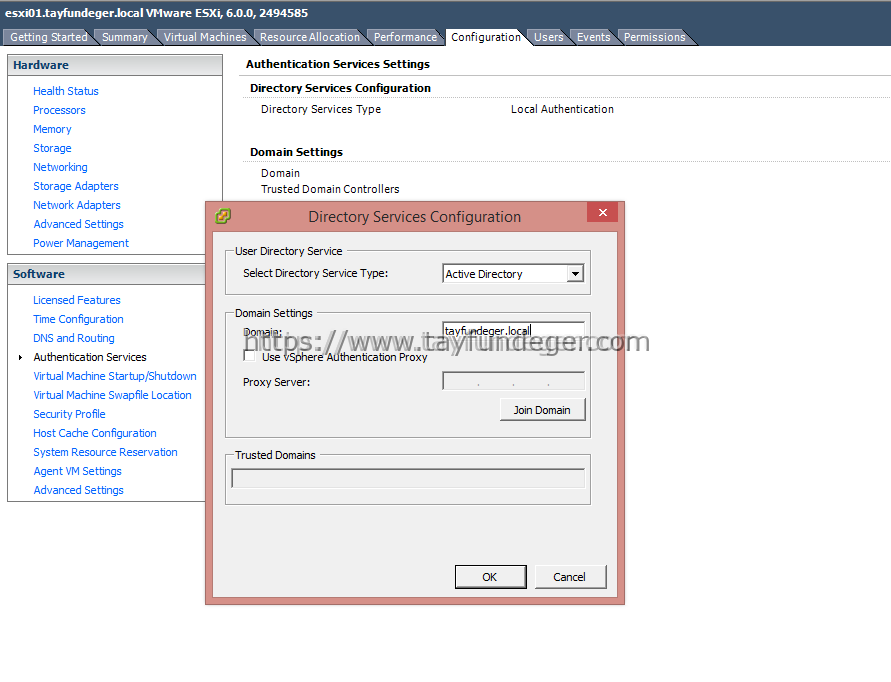Open Network Adapters link
This screenshot has height=682, width=891.
pos(77,205)
